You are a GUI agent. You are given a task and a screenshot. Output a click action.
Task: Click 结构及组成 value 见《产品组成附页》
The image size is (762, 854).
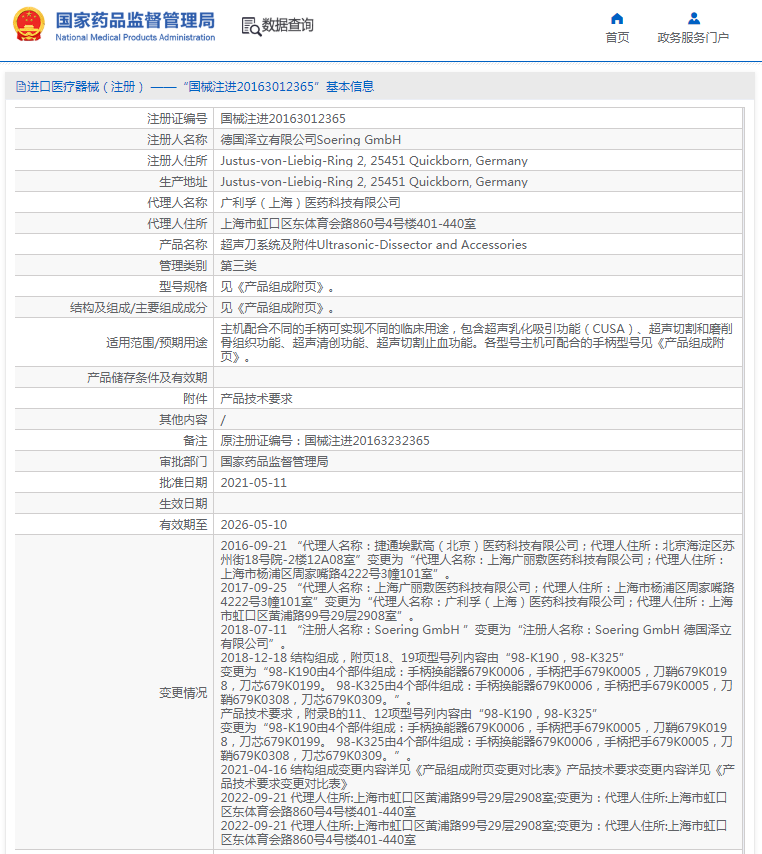pyautogui.click(x=277, y=308)
